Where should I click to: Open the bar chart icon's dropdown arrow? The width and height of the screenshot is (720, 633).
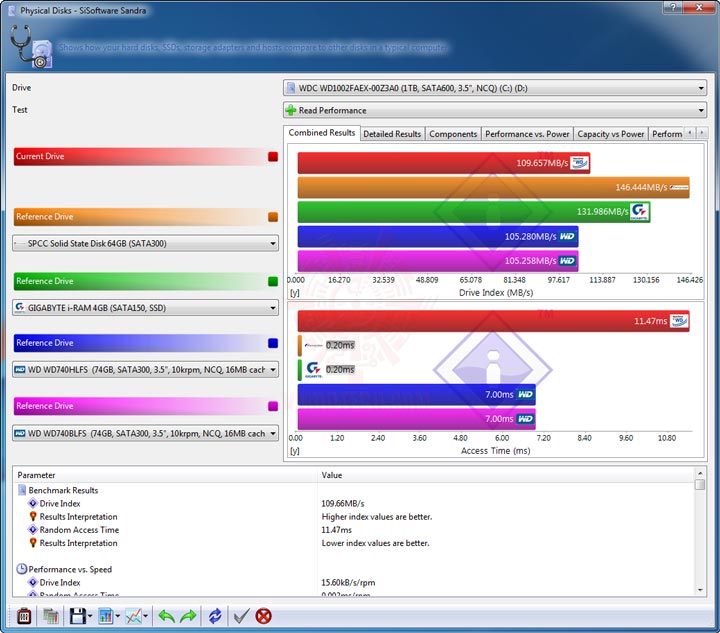(118, 616)
